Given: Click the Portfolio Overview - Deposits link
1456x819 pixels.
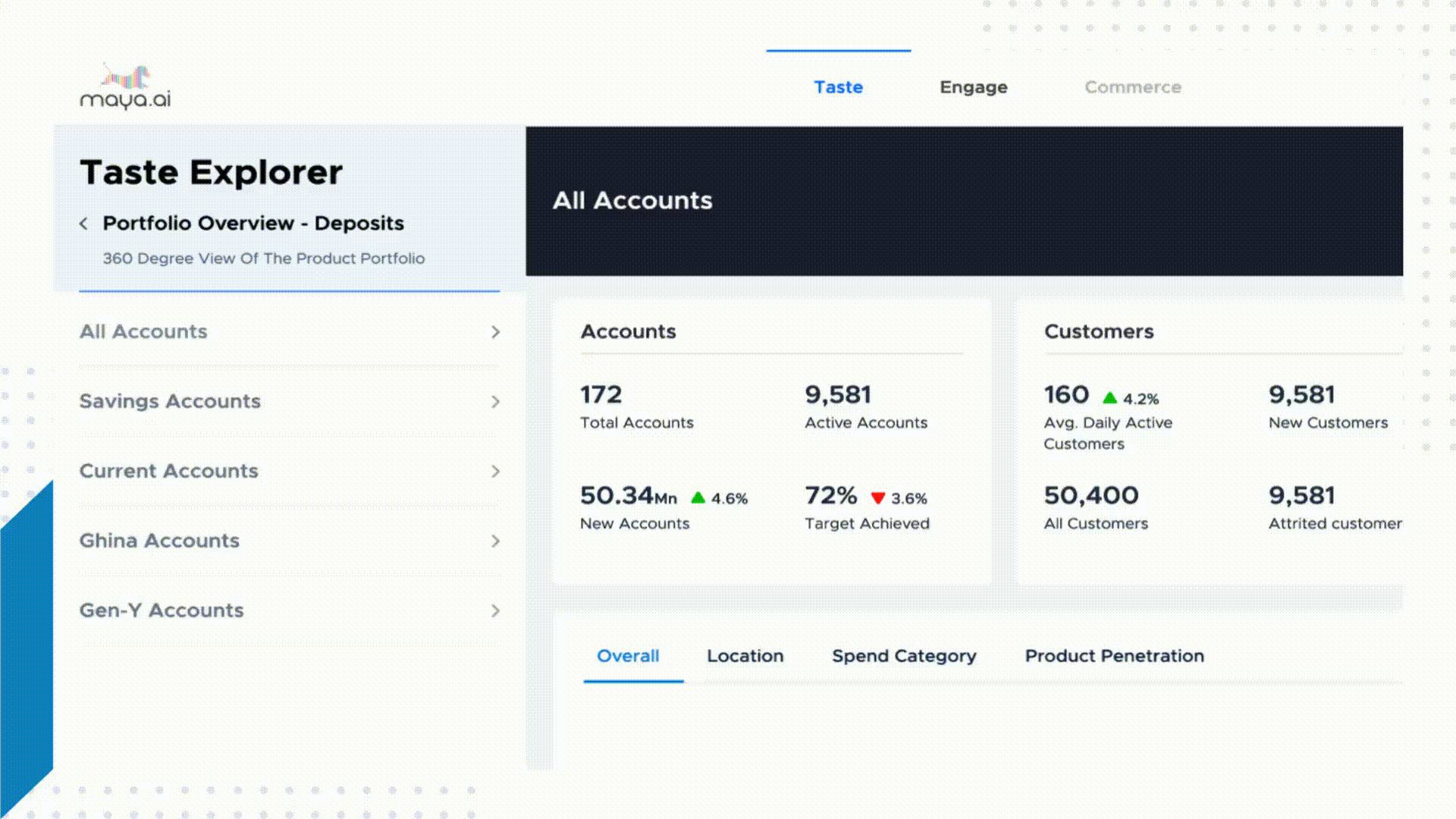Looking at the screenshot, I should pos(253,223).
